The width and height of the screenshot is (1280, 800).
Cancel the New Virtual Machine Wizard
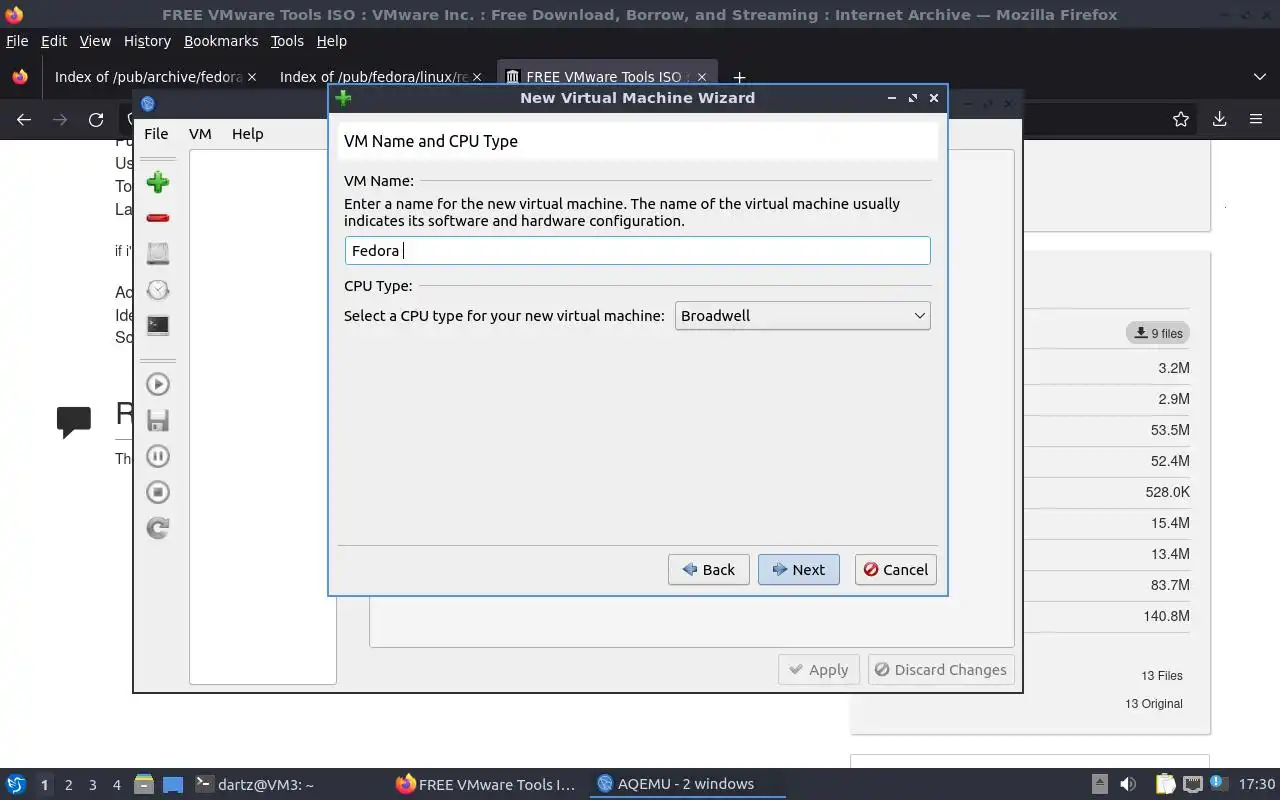pos(895,570)
